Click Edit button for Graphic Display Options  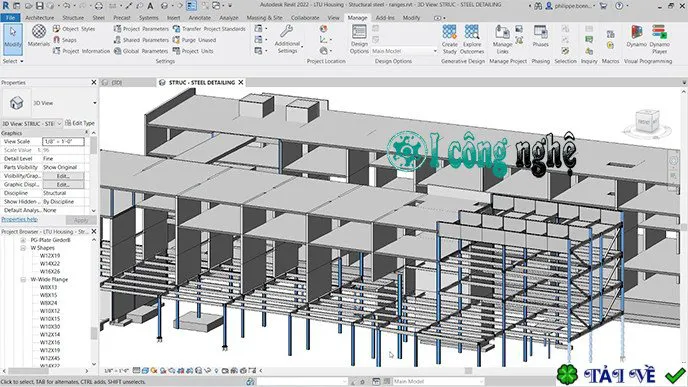tap(63, 185)
